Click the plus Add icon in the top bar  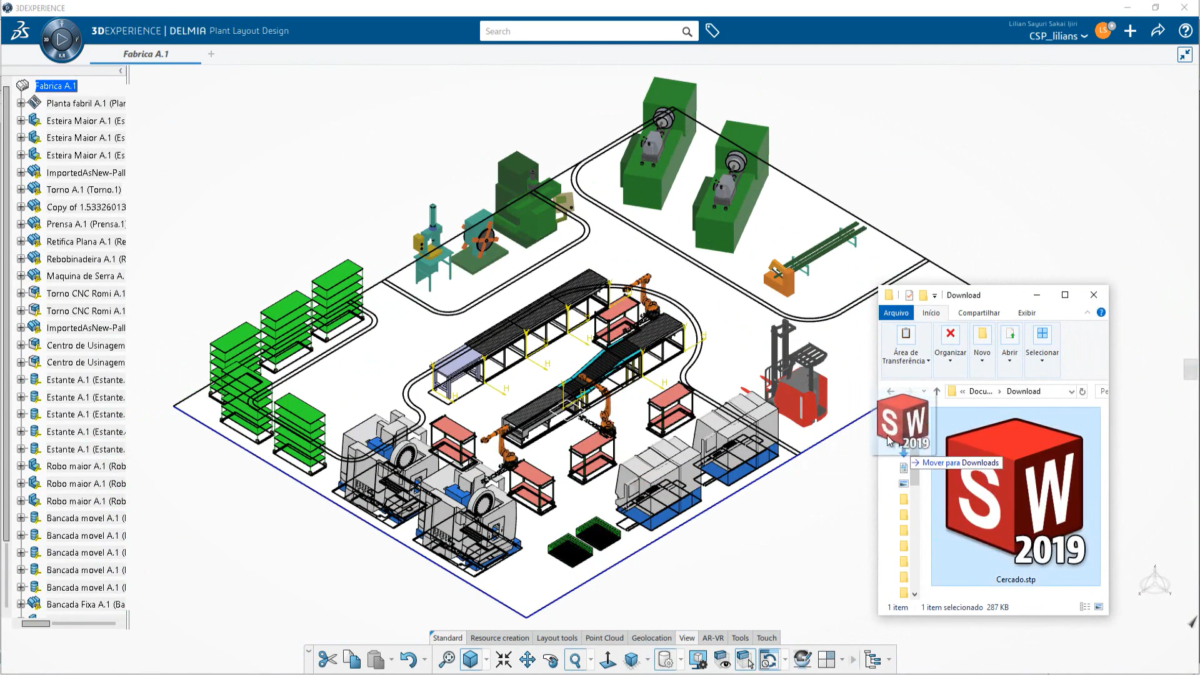1130,31
